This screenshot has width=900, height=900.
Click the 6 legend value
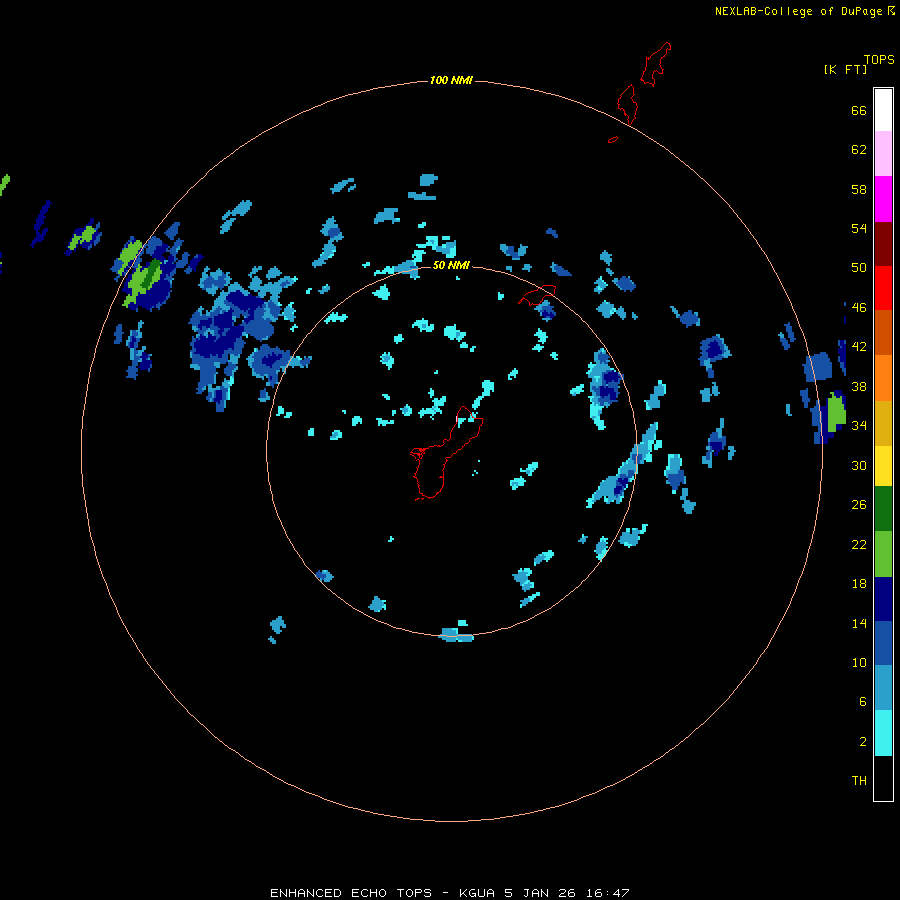pos(862,701)
